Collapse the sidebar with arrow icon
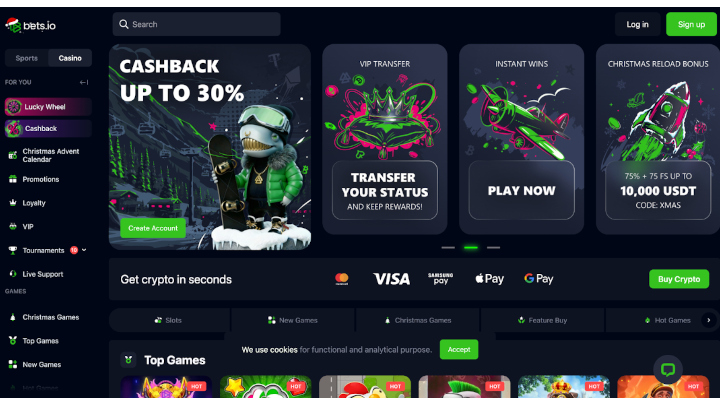 pos(84,83)
